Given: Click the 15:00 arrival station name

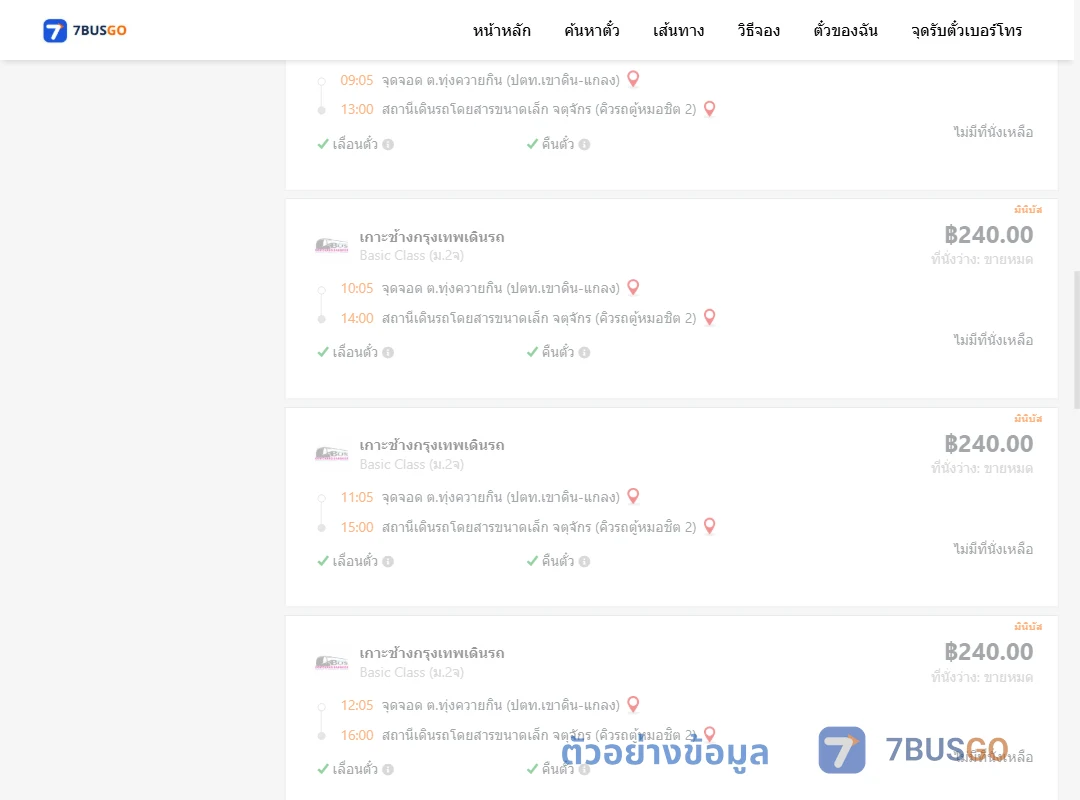Looking at the screenshot, I should tap(539, 527).
